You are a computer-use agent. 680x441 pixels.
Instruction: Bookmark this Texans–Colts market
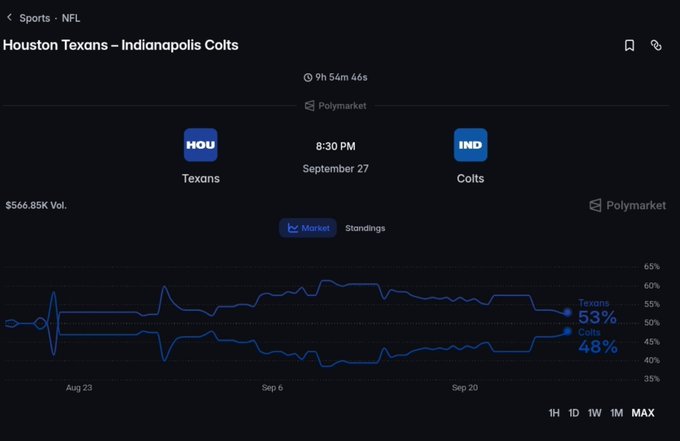pos(629,45)
